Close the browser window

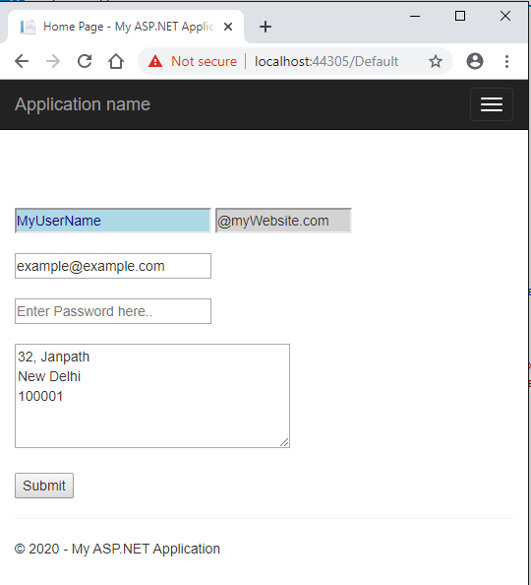pyautogui.click(x=505, y=16)
